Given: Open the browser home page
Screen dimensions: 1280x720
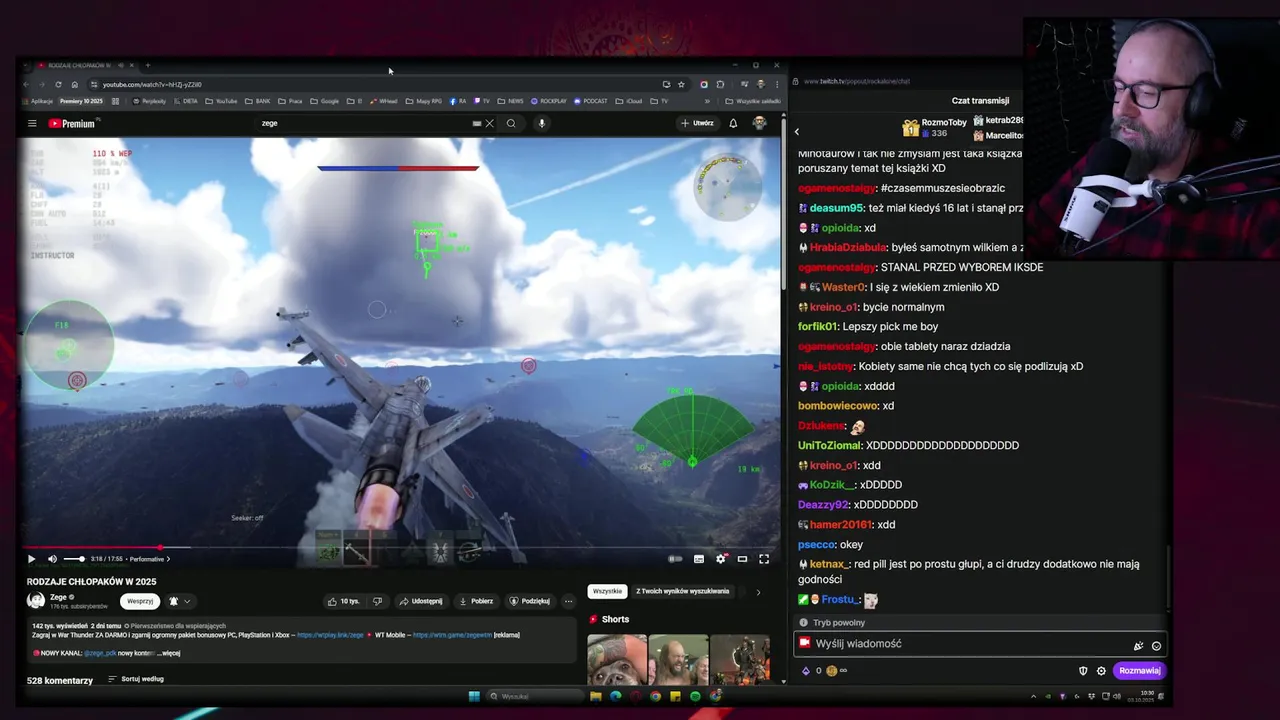Looking at the screenshot, I should 74,84.
